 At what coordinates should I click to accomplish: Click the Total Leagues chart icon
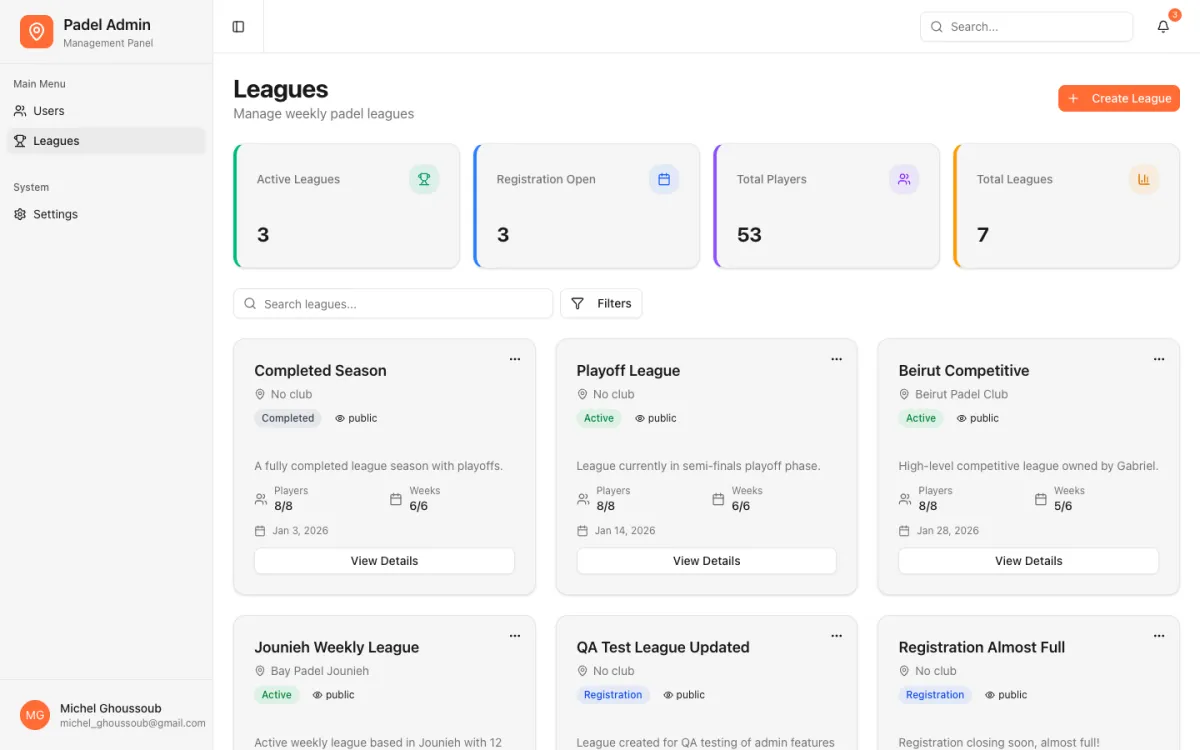click(1144, 179)
